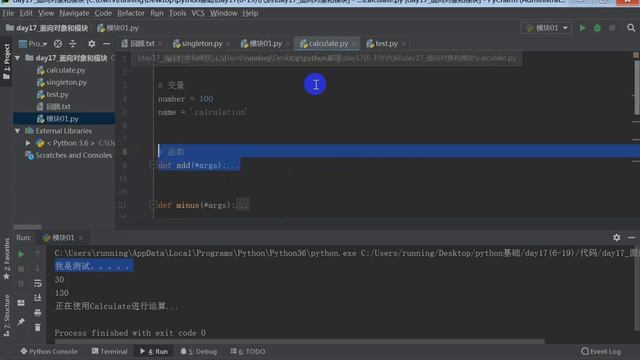This screenshot has height=360, width=640.
Task: Open the VCS menu
Action: coord(198,13)
